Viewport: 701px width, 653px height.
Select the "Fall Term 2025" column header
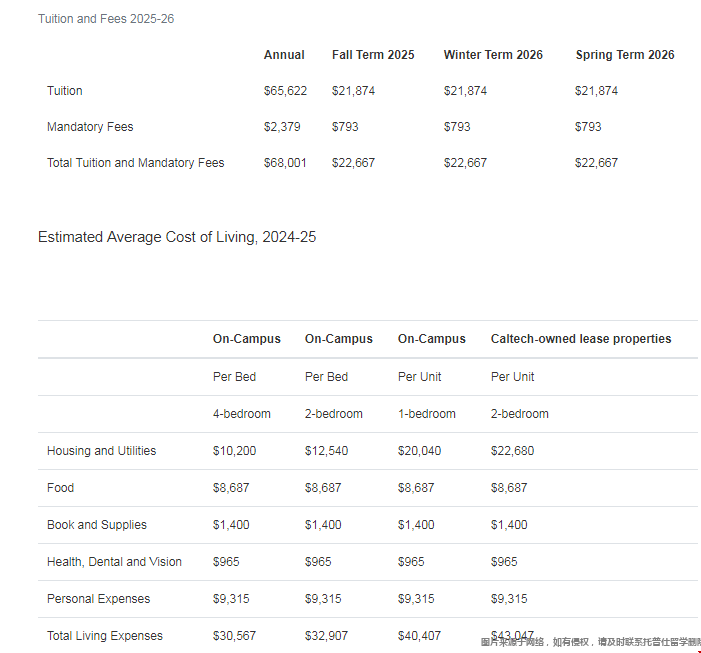pos(373,55)
